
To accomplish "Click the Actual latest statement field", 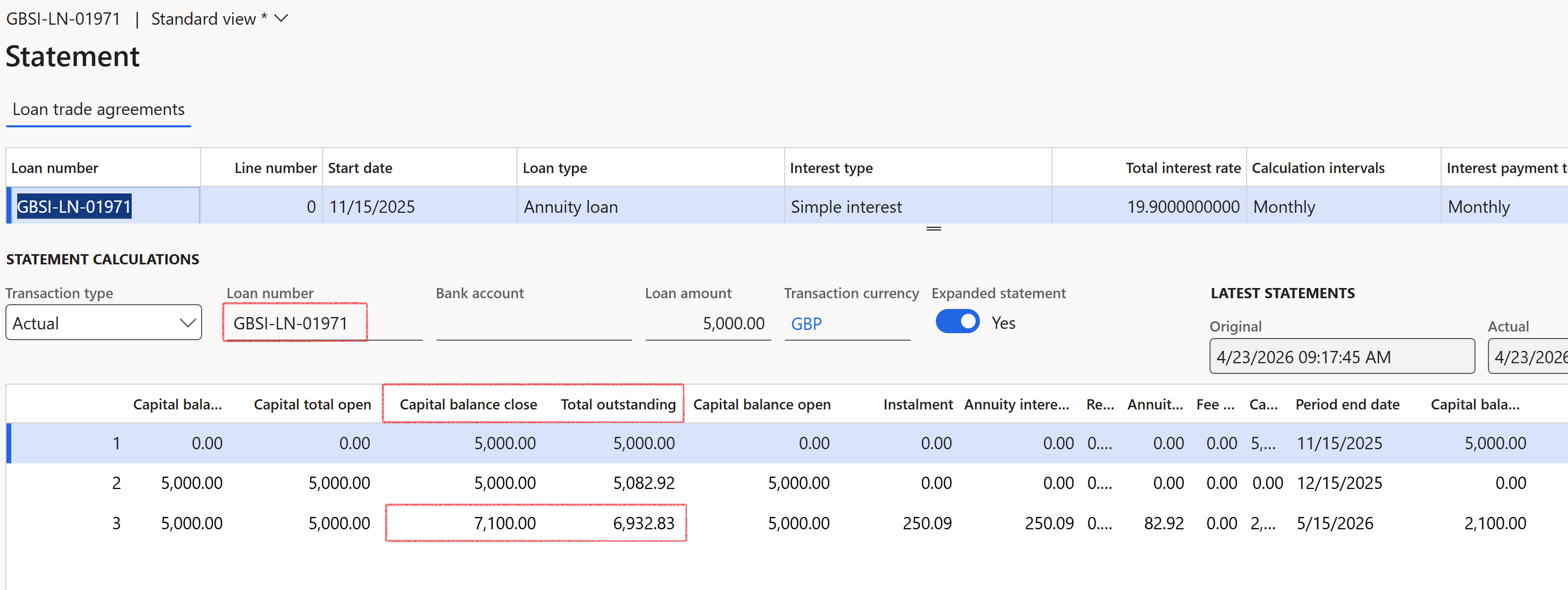I will (x=1528, y=356).
